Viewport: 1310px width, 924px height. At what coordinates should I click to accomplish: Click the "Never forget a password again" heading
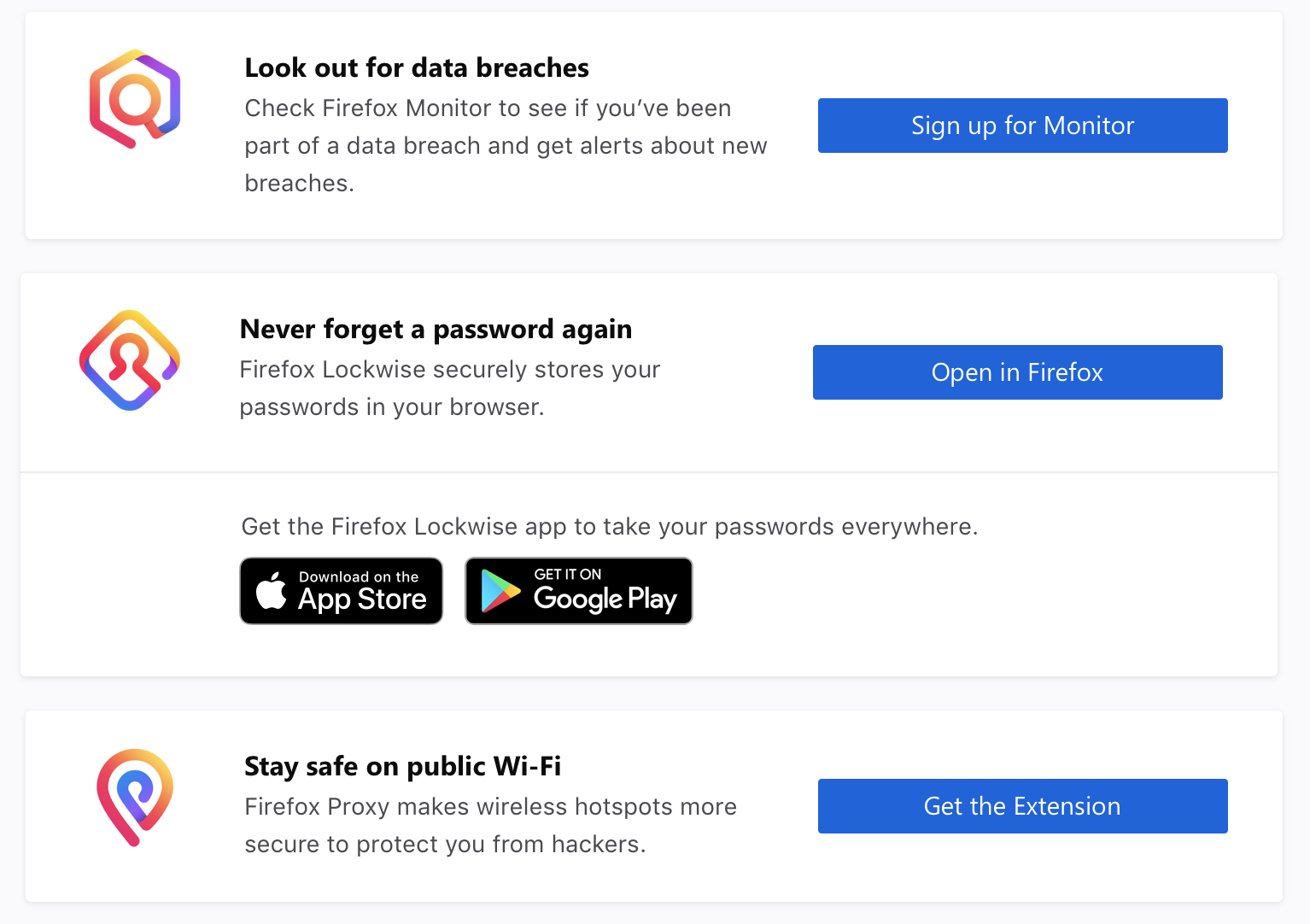tap(436, 329)
